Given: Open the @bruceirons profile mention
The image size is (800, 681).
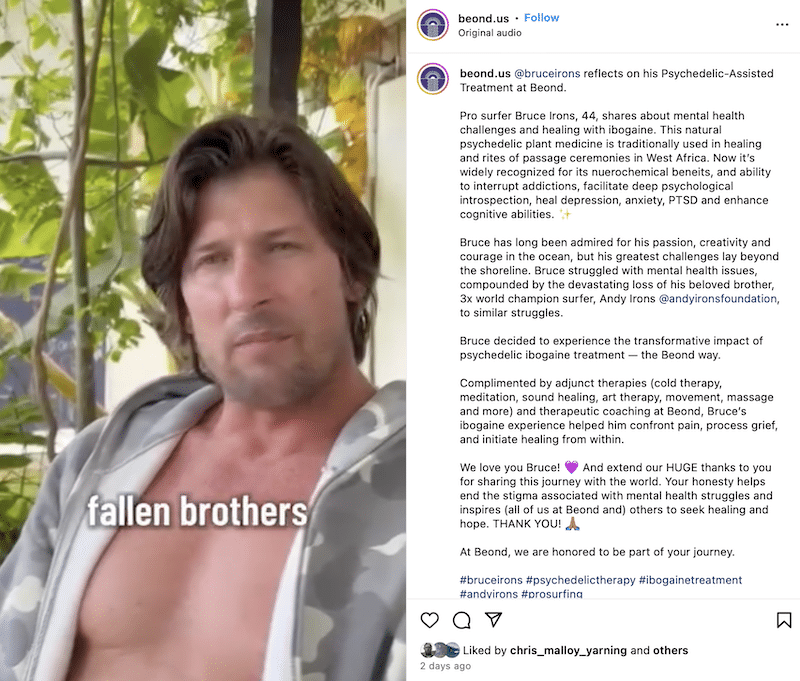Looking at the screenshot, I should (547, 73).
